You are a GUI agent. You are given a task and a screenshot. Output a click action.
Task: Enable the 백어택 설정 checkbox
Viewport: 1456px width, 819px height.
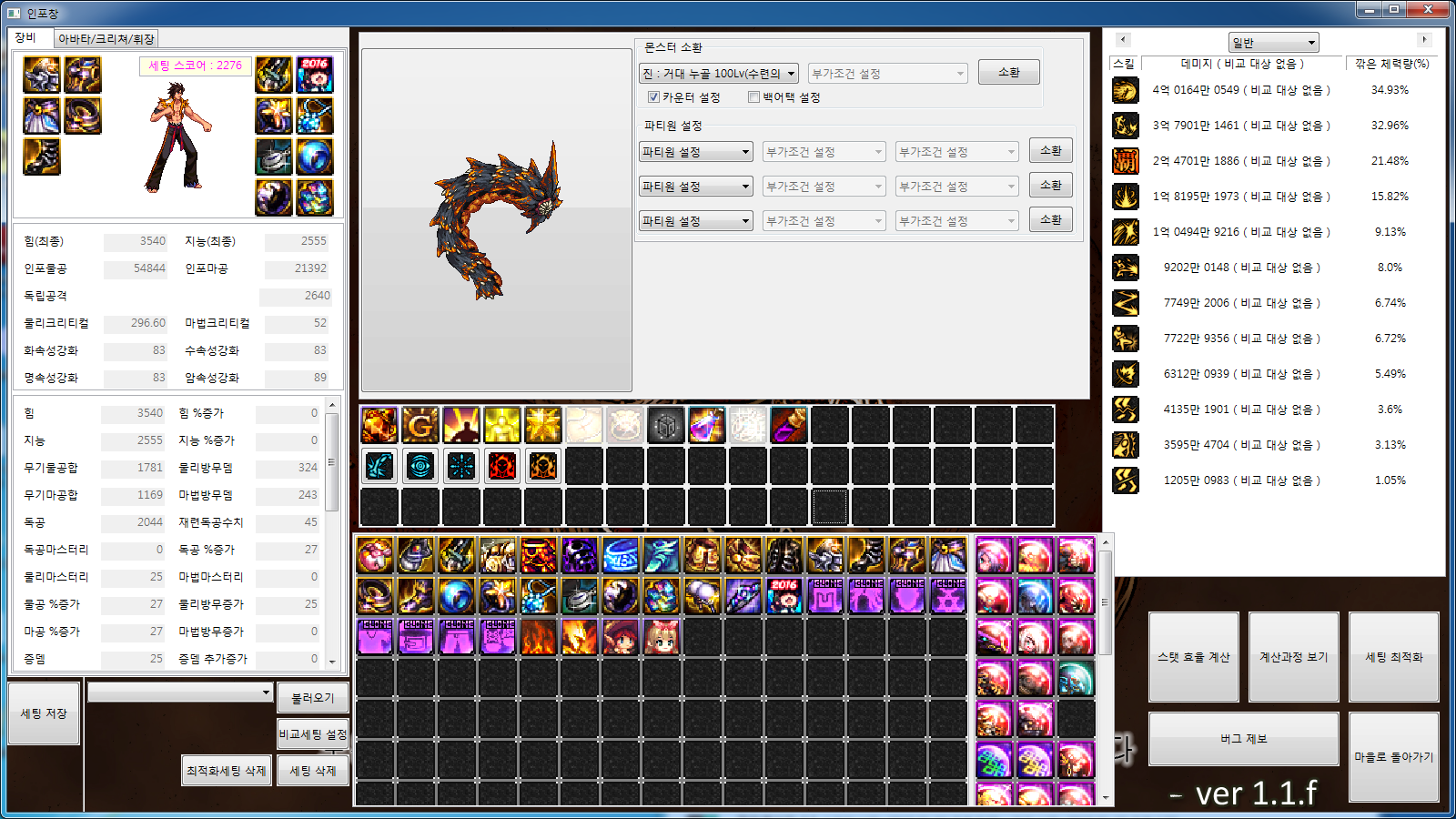click(753, 97)
